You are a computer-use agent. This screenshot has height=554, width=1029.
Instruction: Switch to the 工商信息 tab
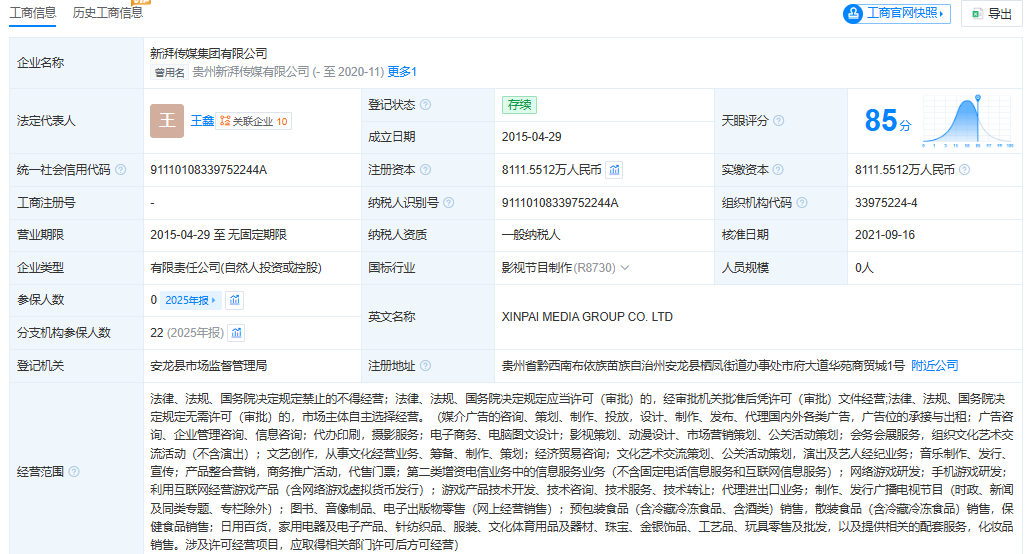click(32, 12)
